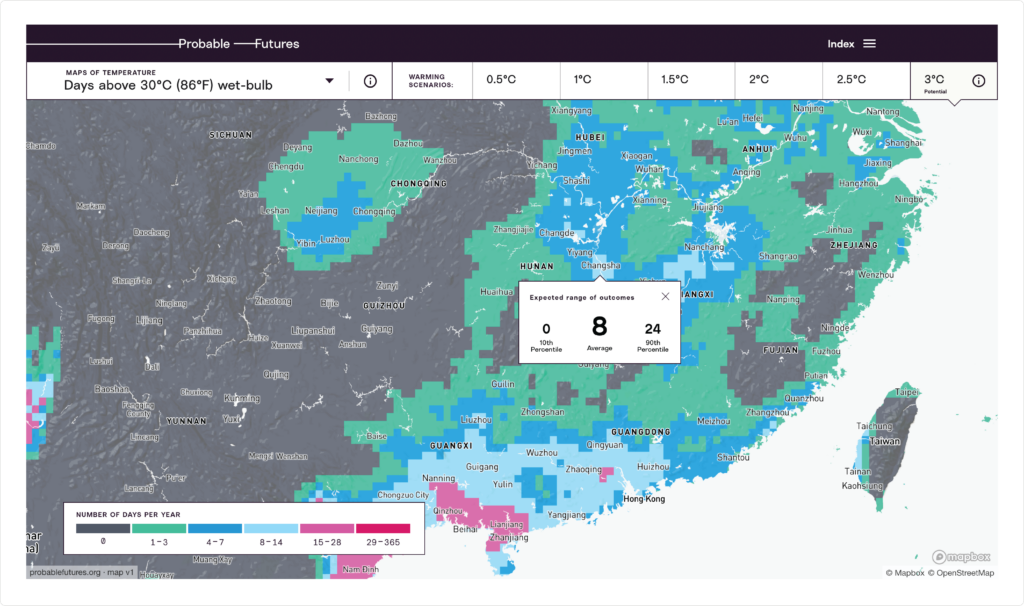Click the probablefutures.org map v1 label
Viewport: 1024px width, 606px height.
tap(82, 572)
